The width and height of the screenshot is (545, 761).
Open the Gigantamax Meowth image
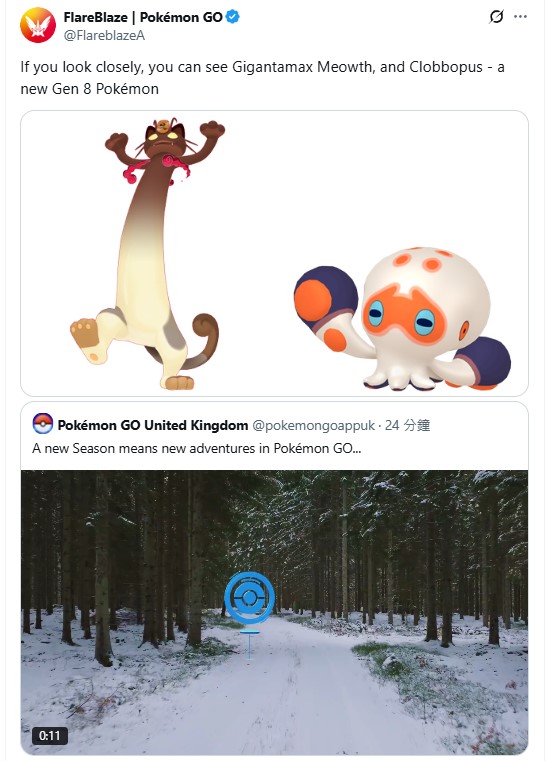[x=148, y=253]
